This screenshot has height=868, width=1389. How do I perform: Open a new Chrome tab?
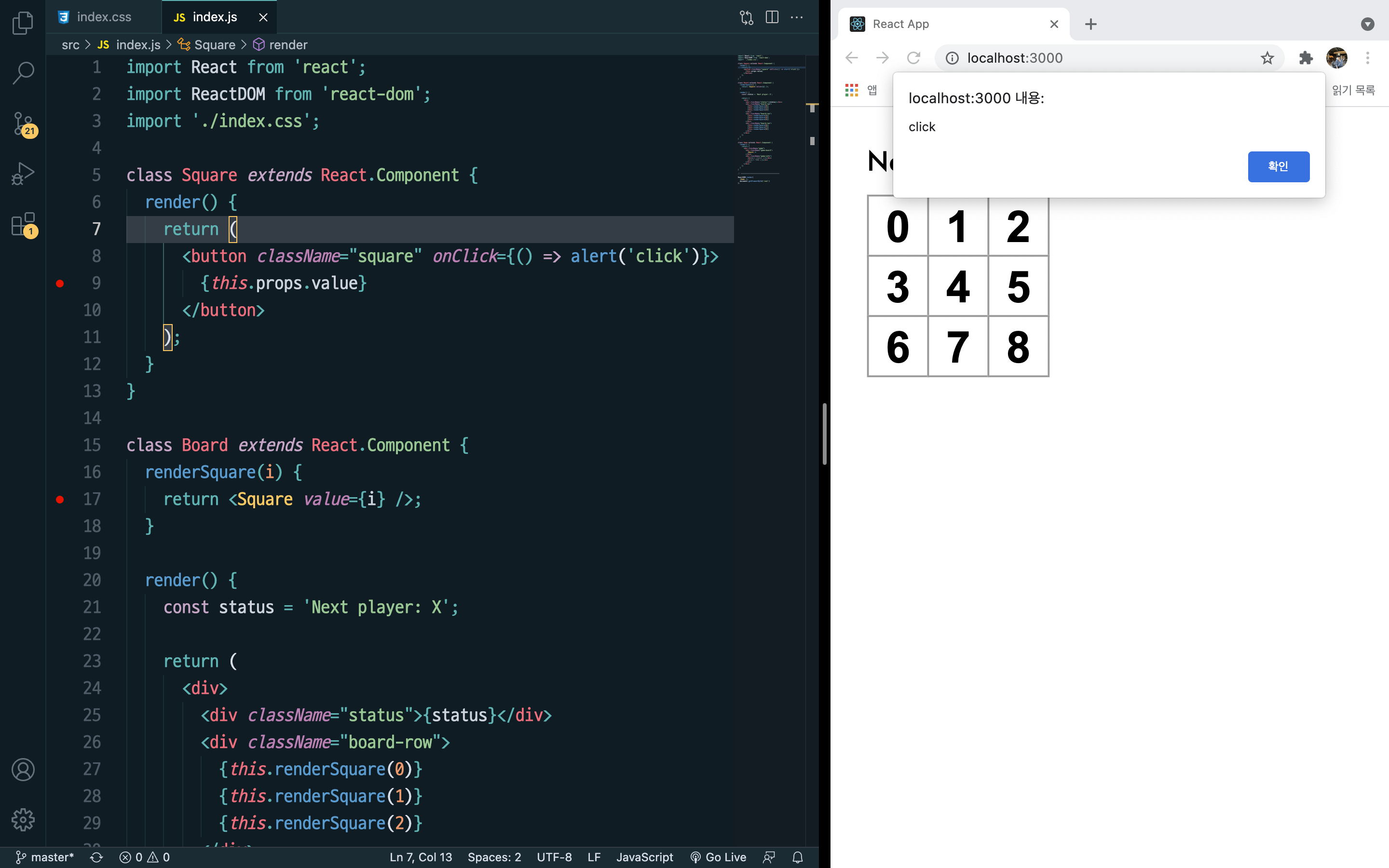point(1090,24)
